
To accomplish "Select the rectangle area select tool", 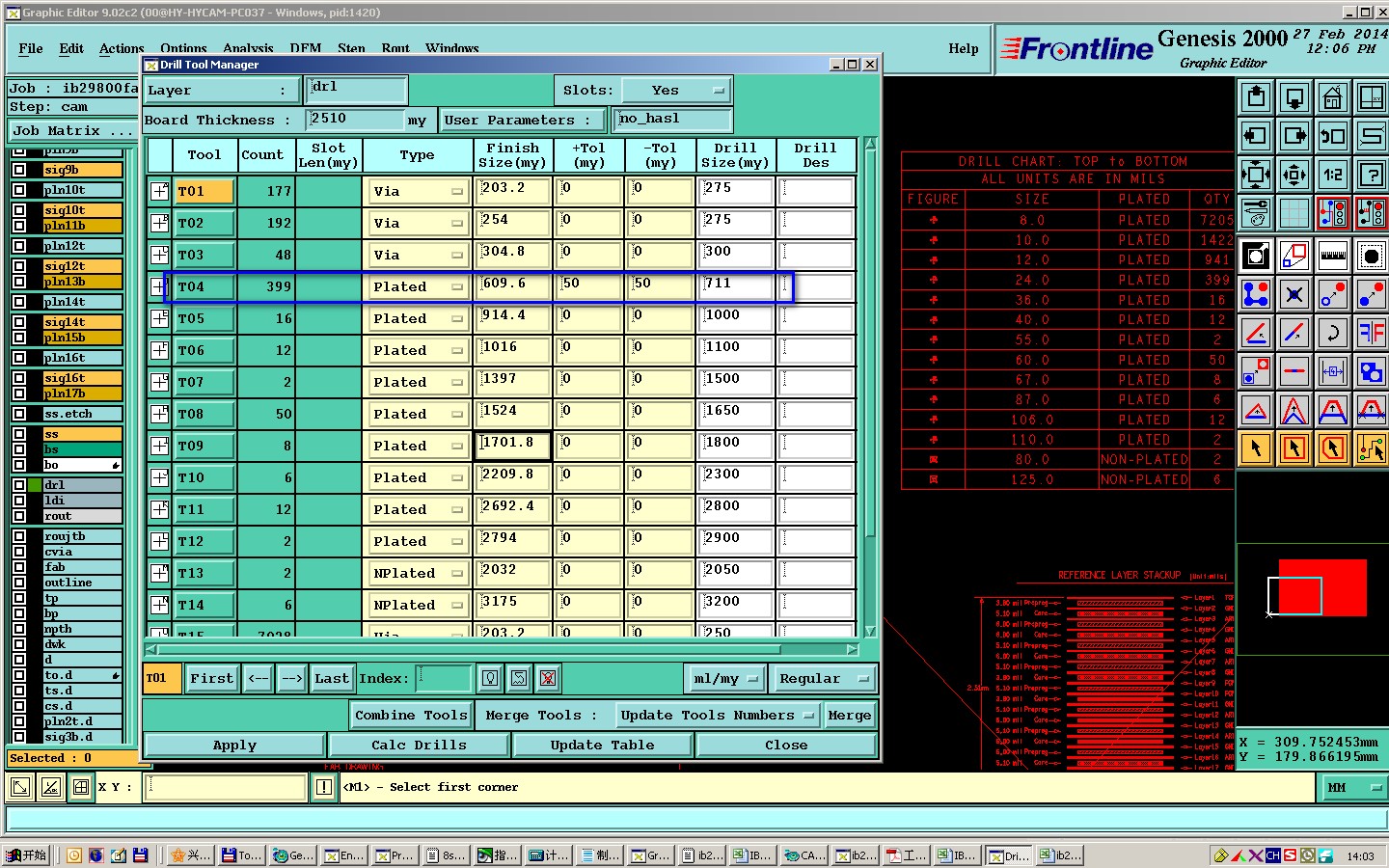I will click(x=1294, y=448).
